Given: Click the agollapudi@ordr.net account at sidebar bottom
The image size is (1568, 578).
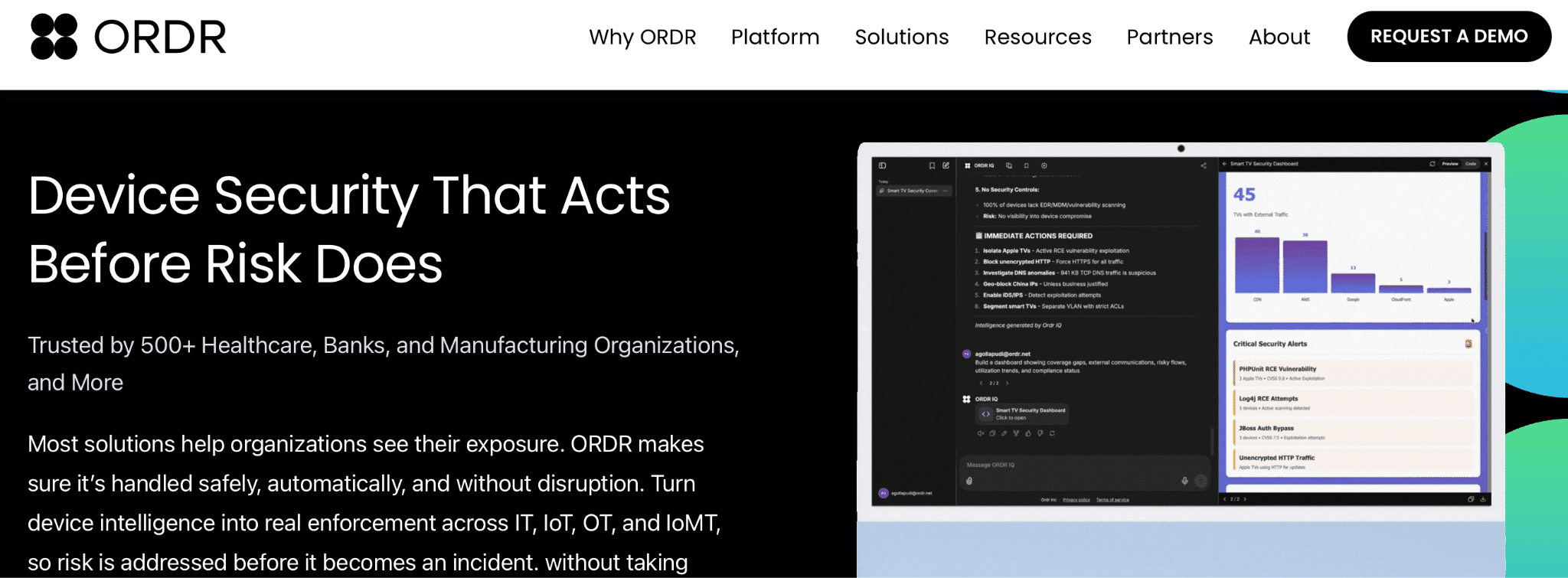Looking at the screenshot, I should 906,493.
